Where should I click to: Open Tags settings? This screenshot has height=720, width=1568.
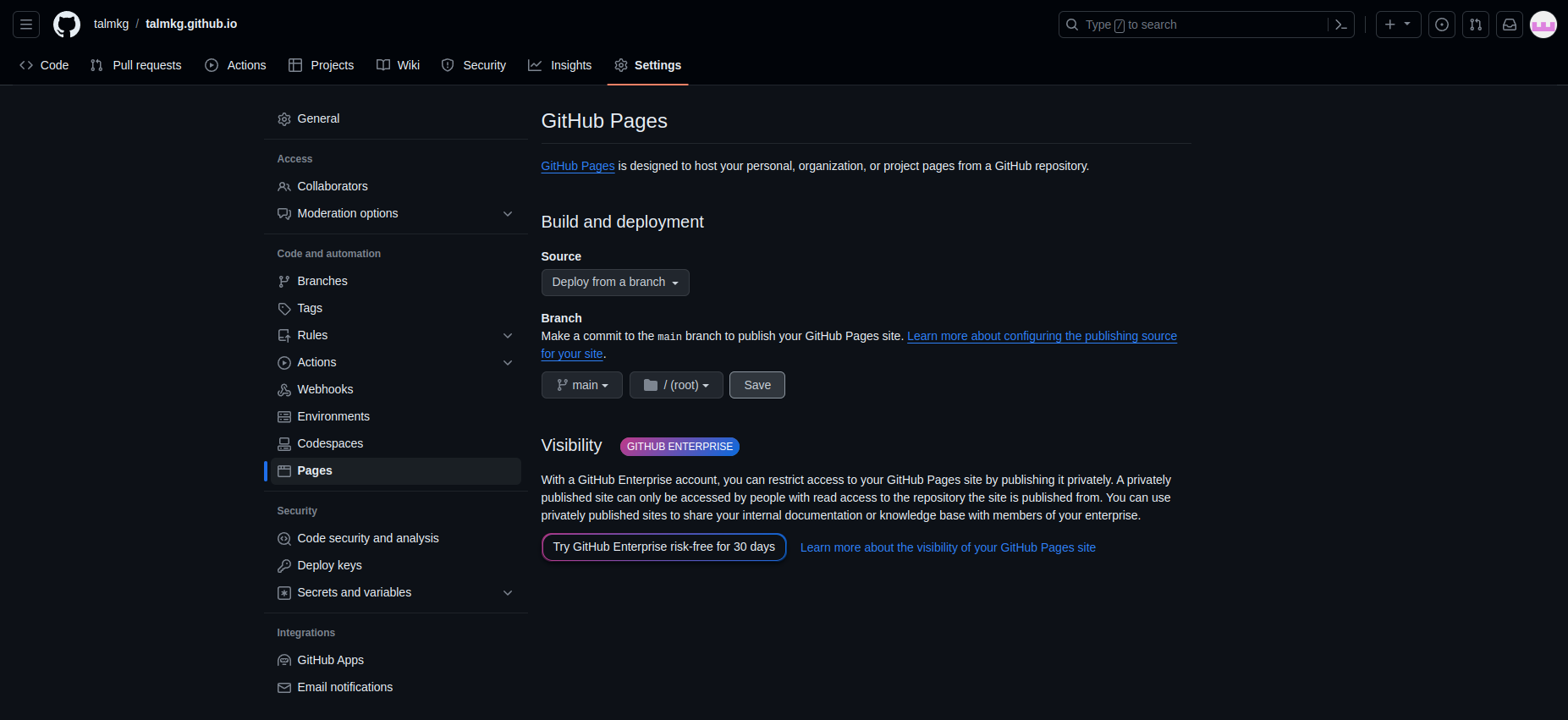396,309
